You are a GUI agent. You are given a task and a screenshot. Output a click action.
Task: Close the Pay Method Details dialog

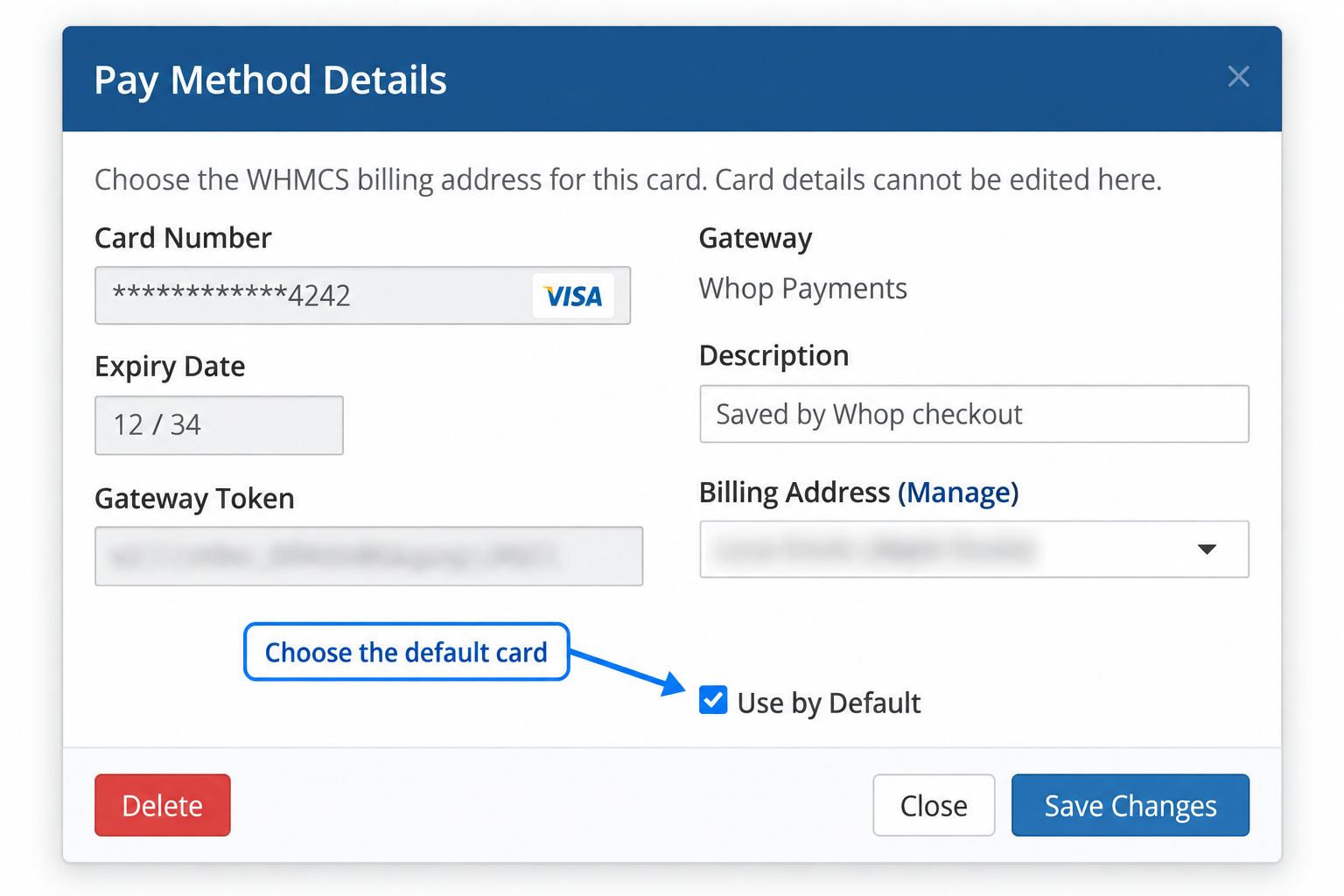[1238, 77]
